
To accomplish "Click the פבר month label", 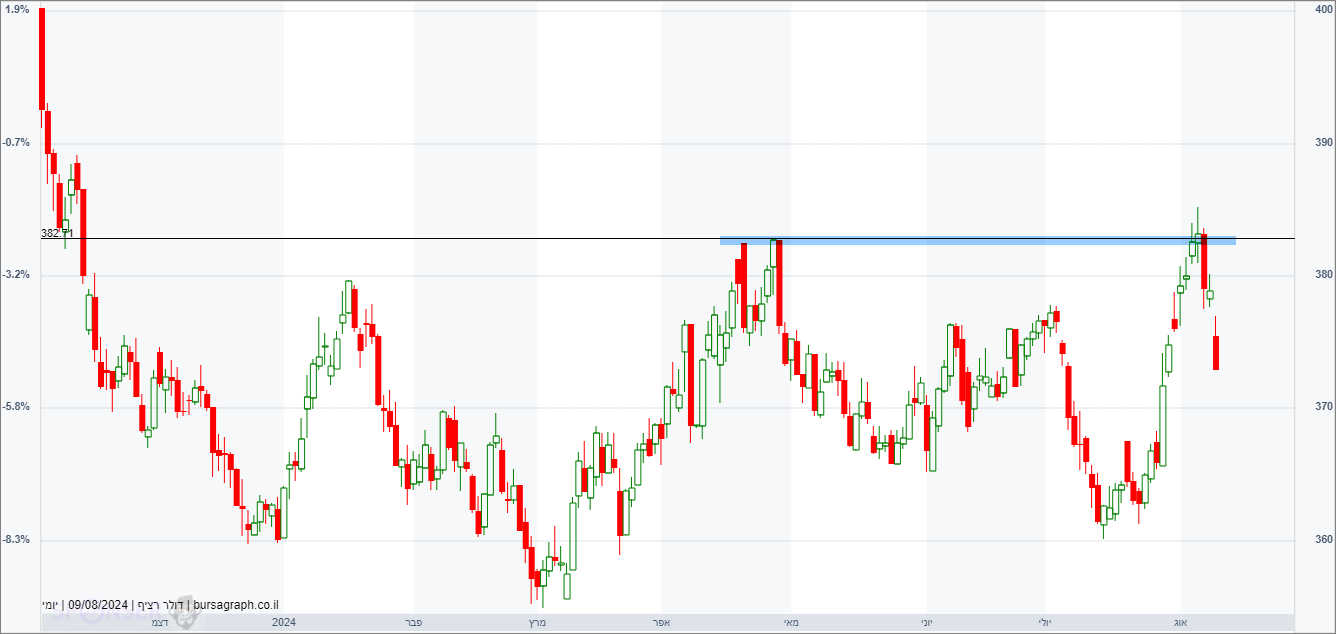I will click(413, 623).
